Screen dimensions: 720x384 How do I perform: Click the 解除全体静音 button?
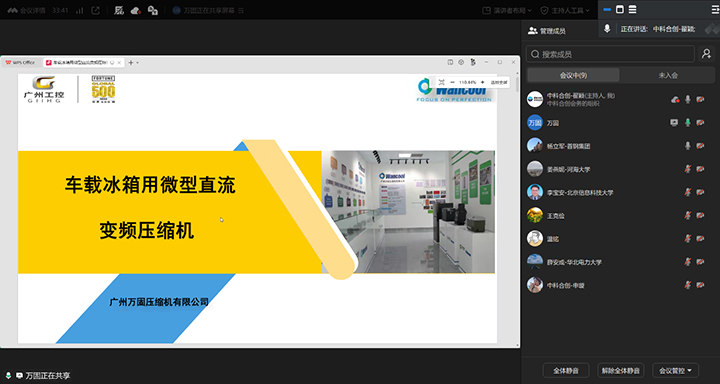621,370
